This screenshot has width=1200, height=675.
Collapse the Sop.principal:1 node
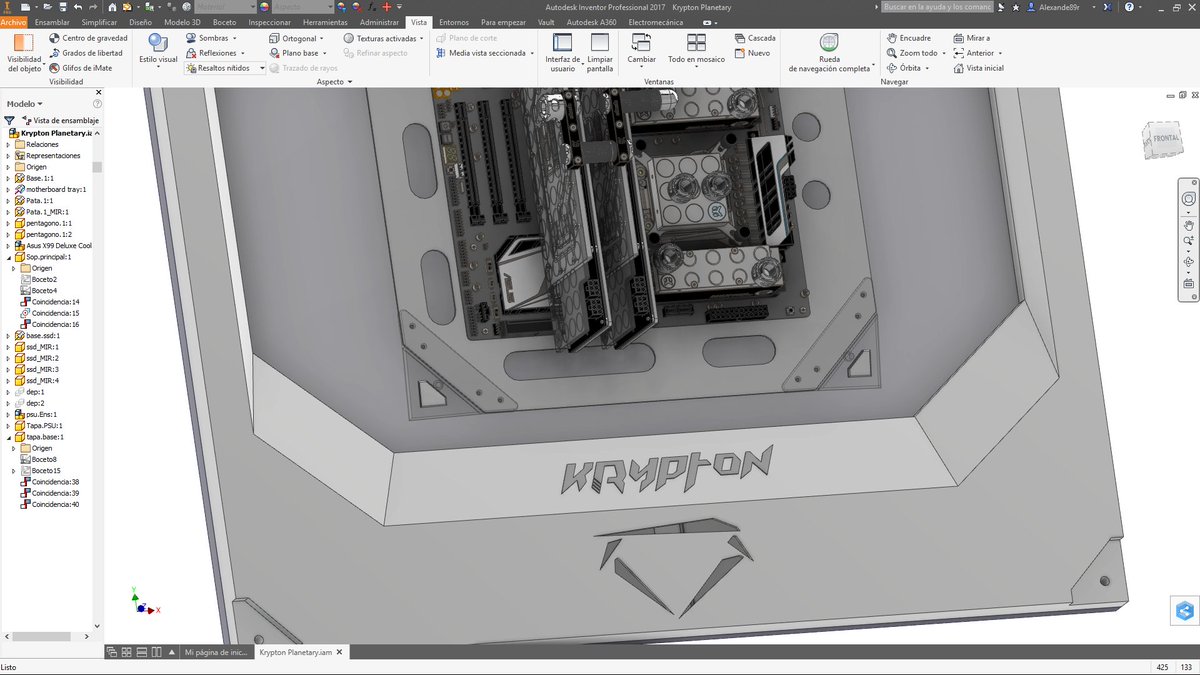pos(8,257)
